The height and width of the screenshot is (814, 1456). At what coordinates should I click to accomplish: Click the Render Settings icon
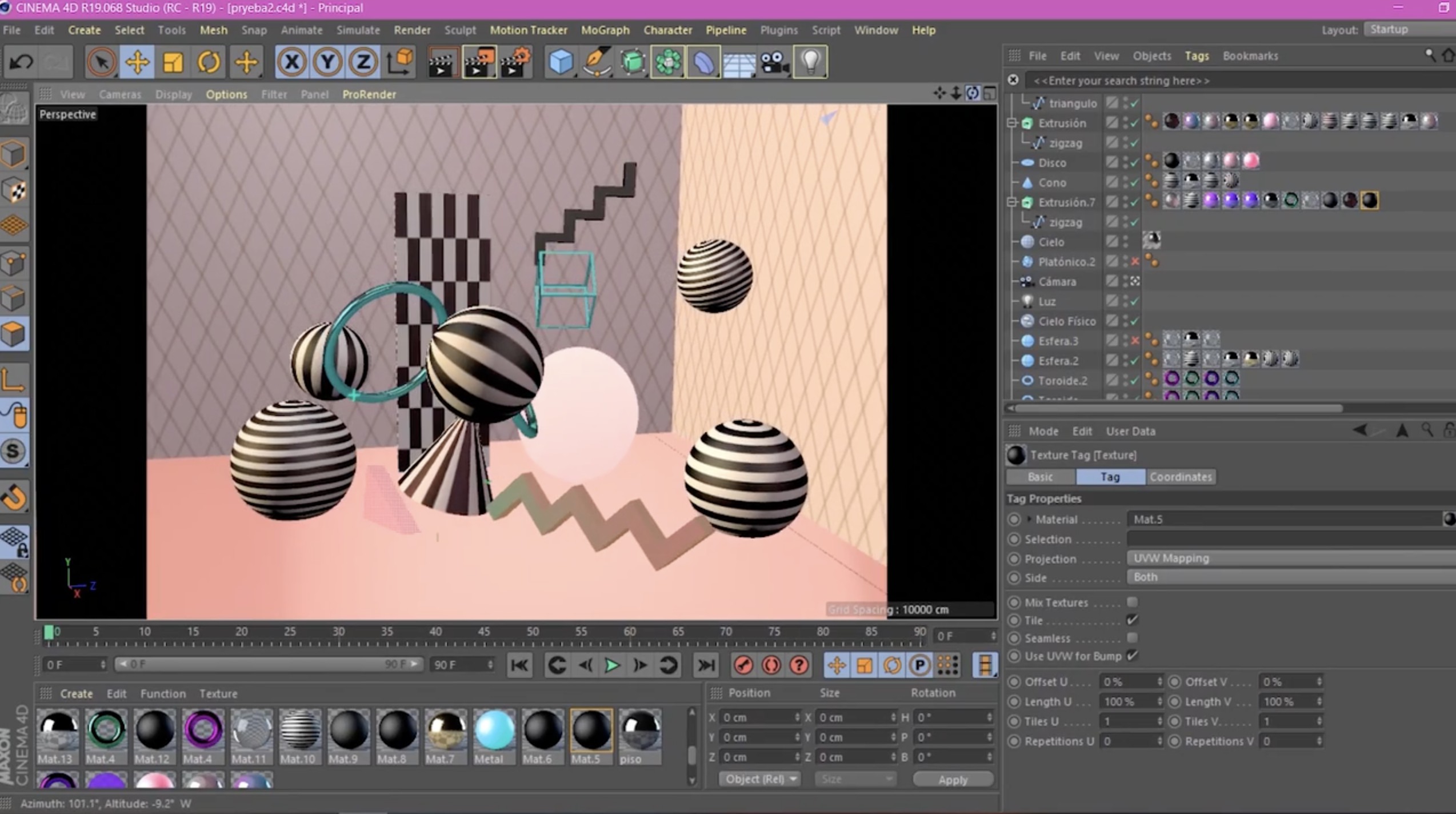[x=516, y=63]
